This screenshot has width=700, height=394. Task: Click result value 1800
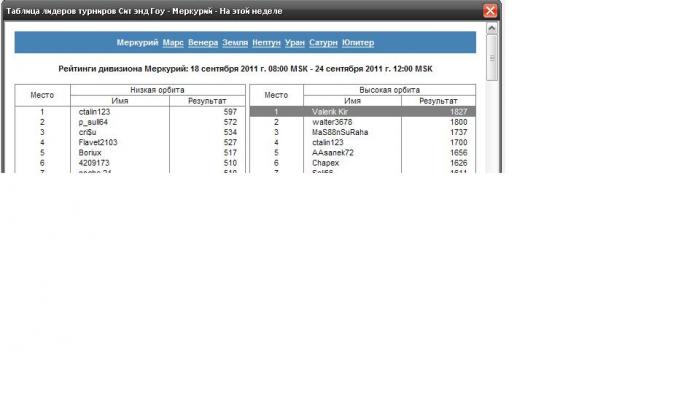[458, 122]
